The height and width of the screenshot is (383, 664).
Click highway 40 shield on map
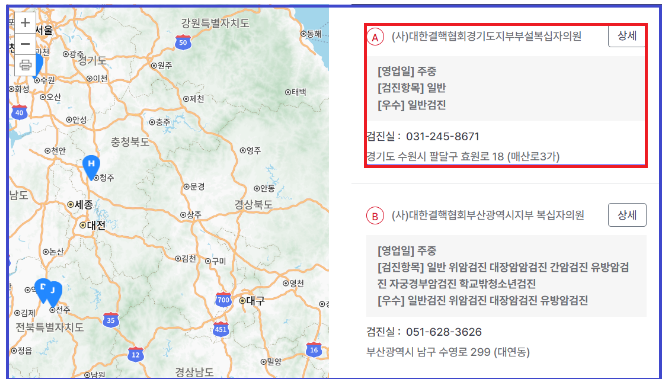19,112
